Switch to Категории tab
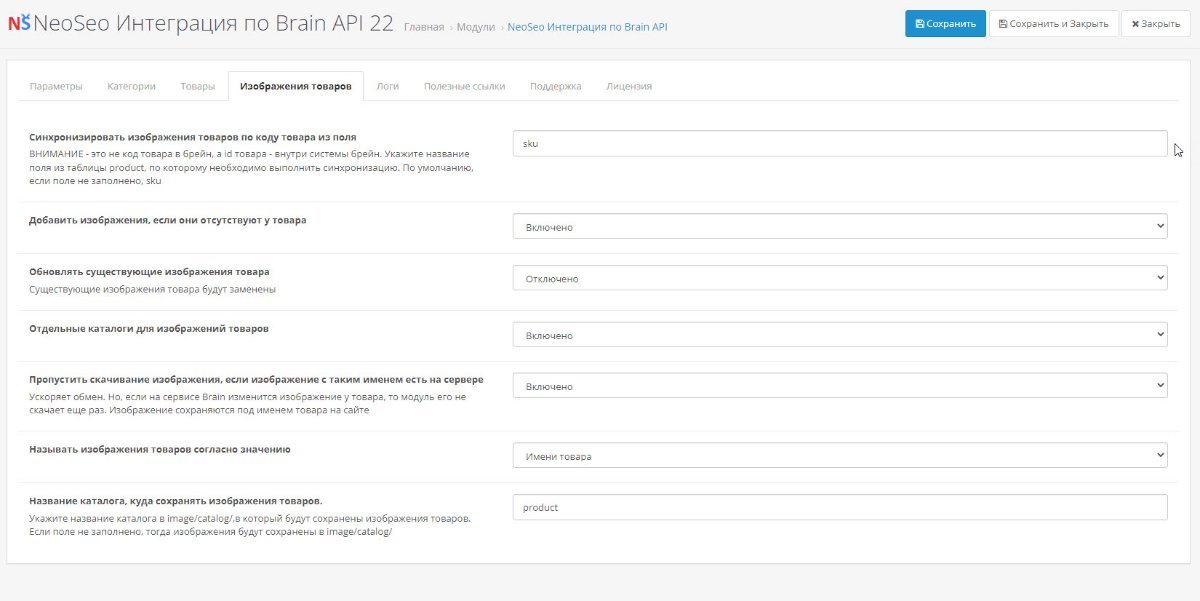This screenshot has width=1200, height=601. [x=132, y=86]
